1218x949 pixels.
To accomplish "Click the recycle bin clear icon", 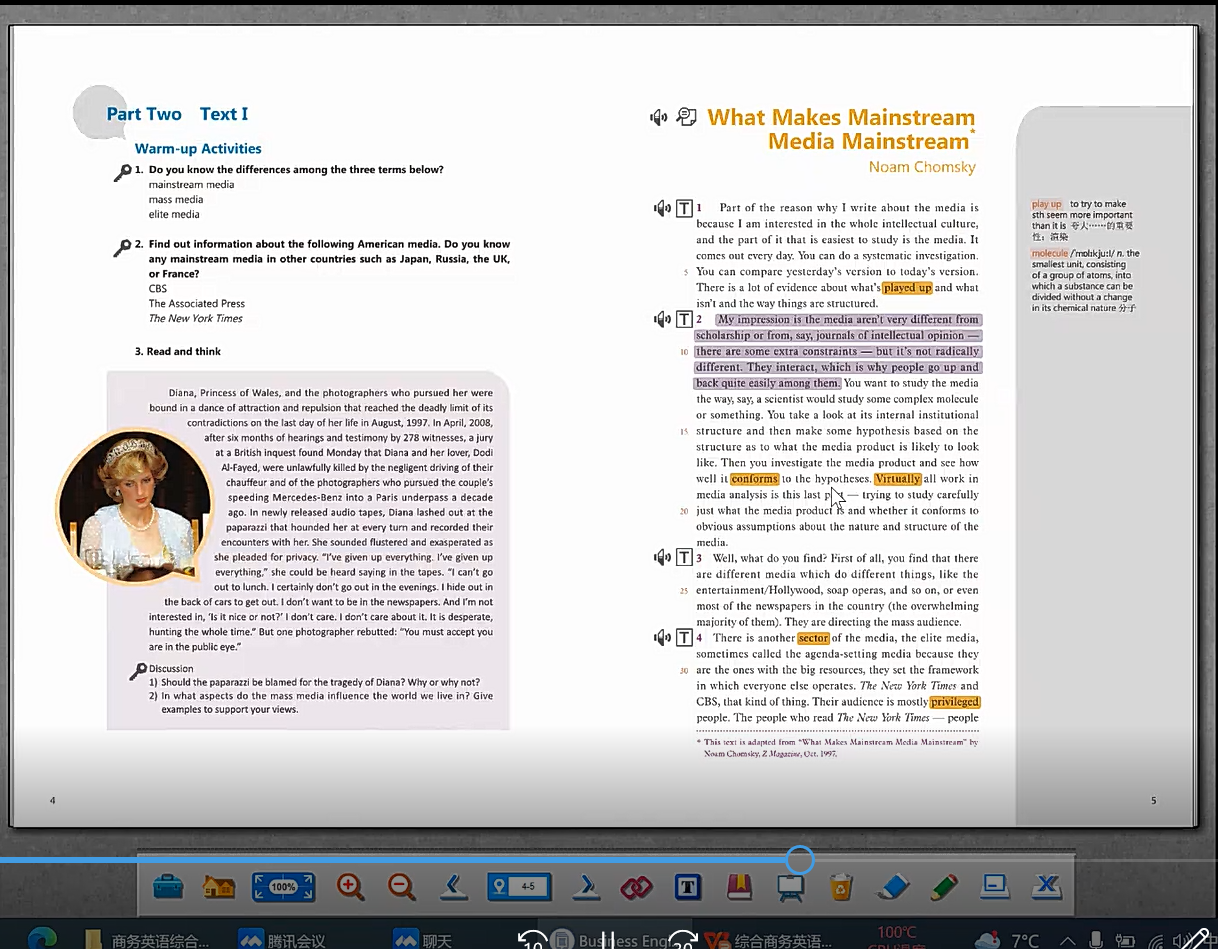I will [841, 886].
